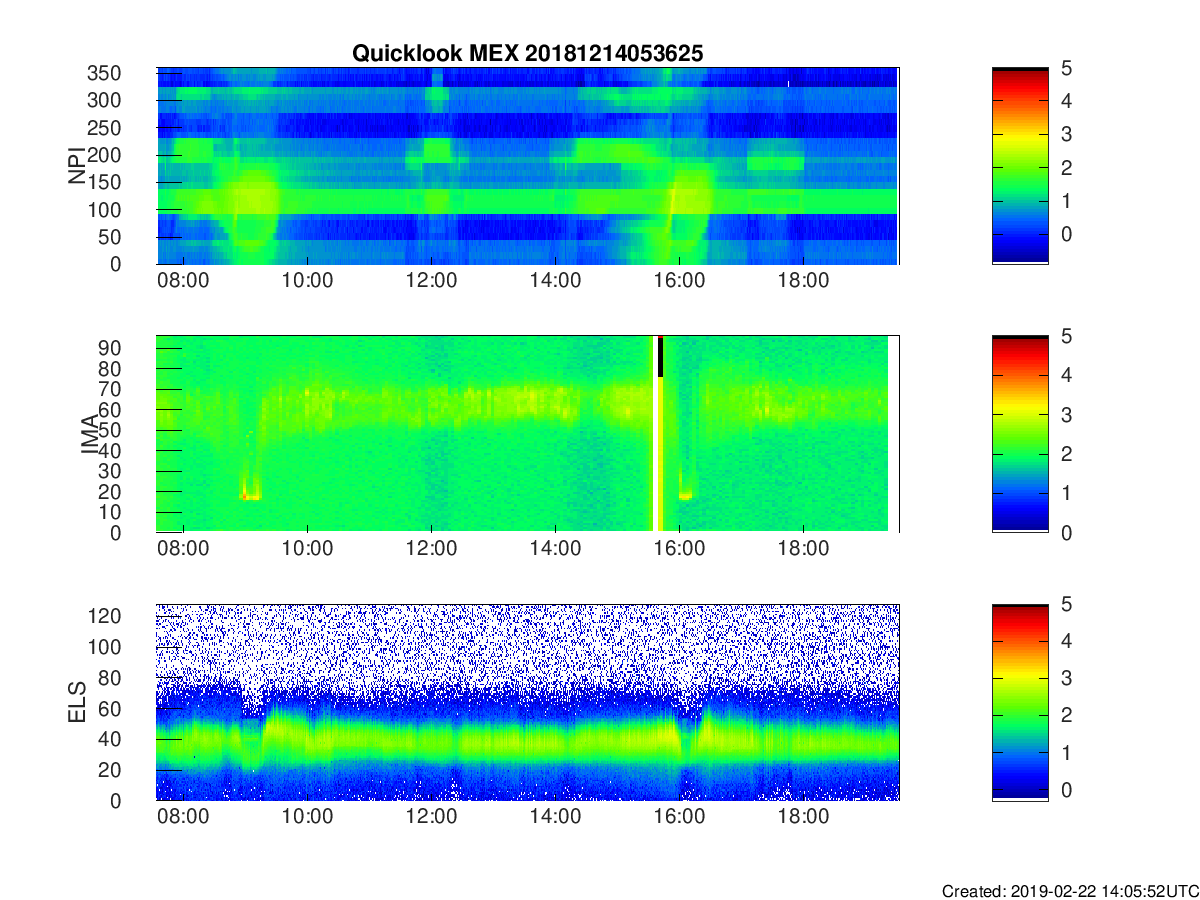Select the NPI y-axis label
The height and width of the screenshot is (900, 1200).
click(x=77, y=166)
